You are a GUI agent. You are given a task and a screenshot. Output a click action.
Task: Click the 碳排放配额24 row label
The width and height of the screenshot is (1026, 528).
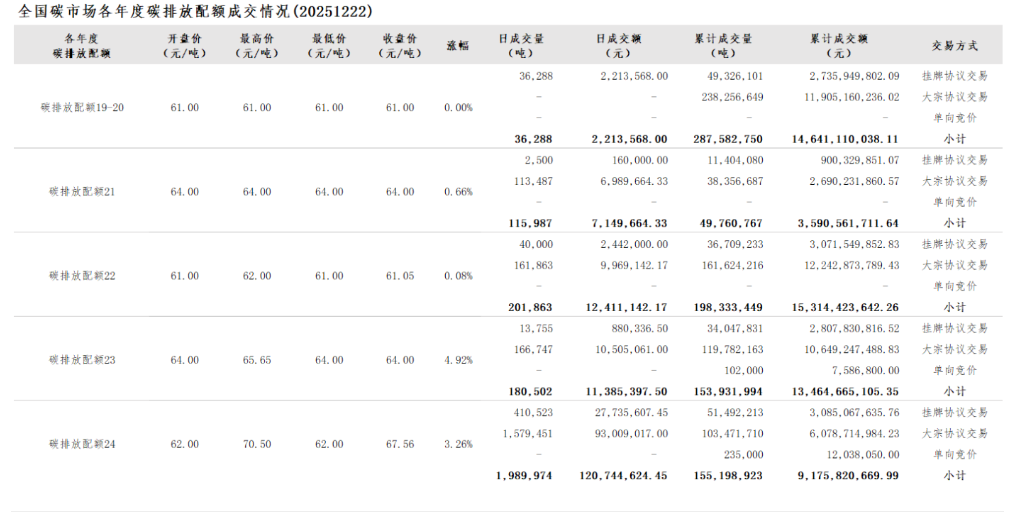coord(81,444)
